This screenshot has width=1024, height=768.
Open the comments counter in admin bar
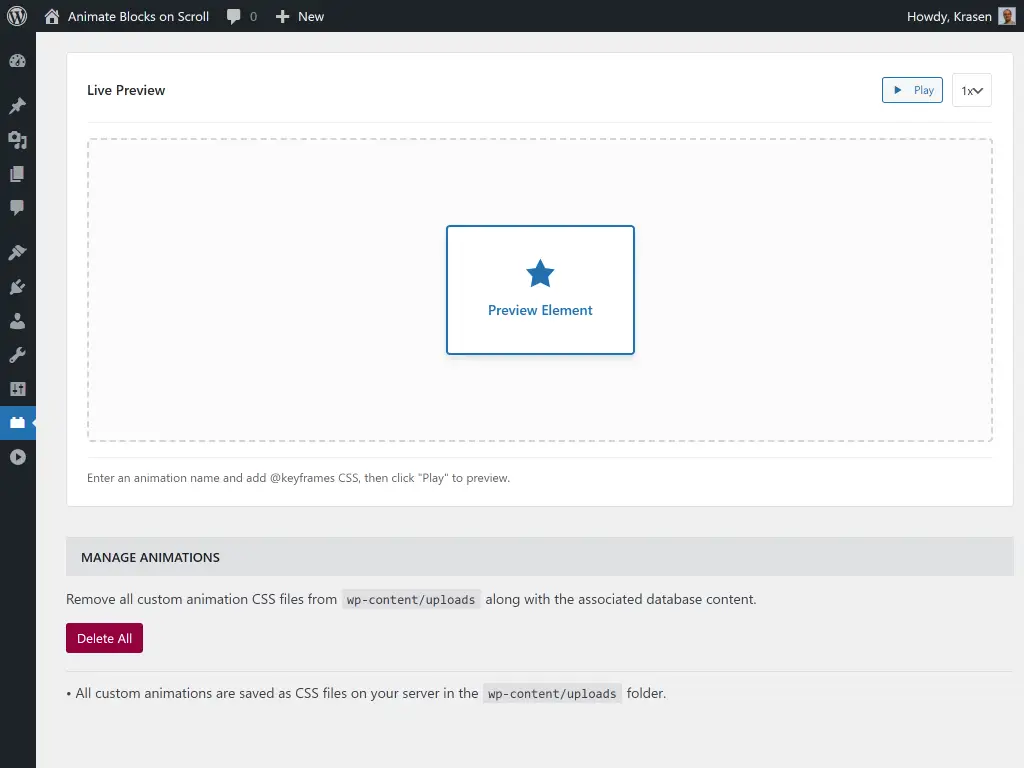point(240,16)
